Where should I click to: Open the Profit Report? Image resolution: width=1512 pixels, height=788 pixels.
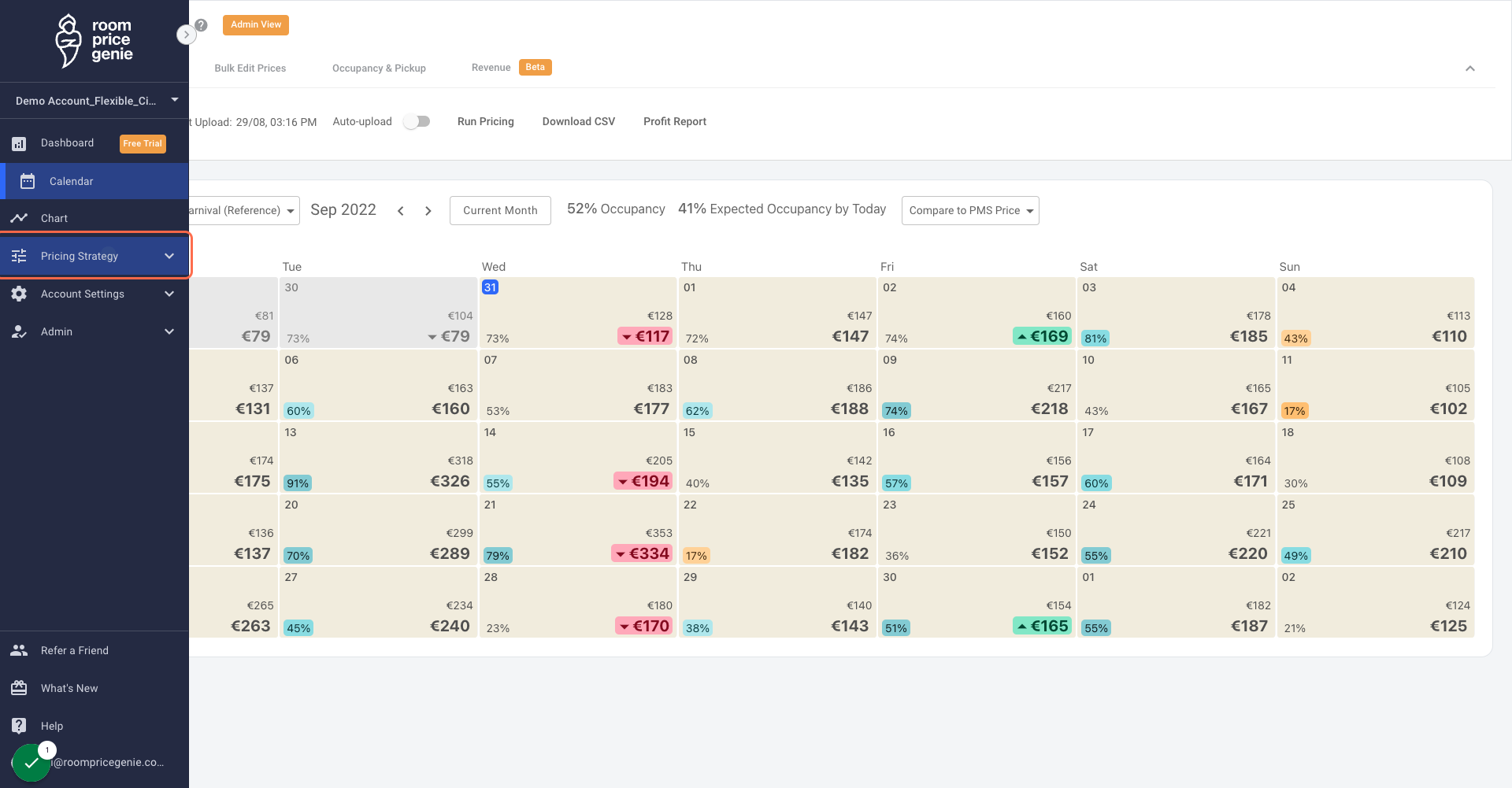(x=675, y=121)
